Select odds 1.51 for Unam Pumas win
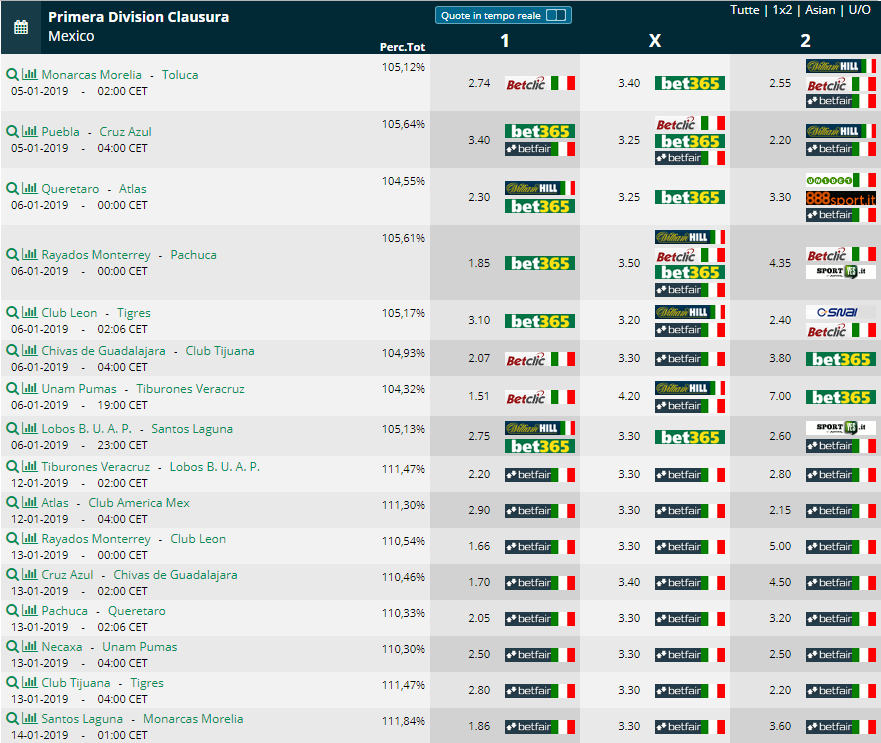Viewport: 881px width, 743px height. pyautogui.click(x=479, y=396)
